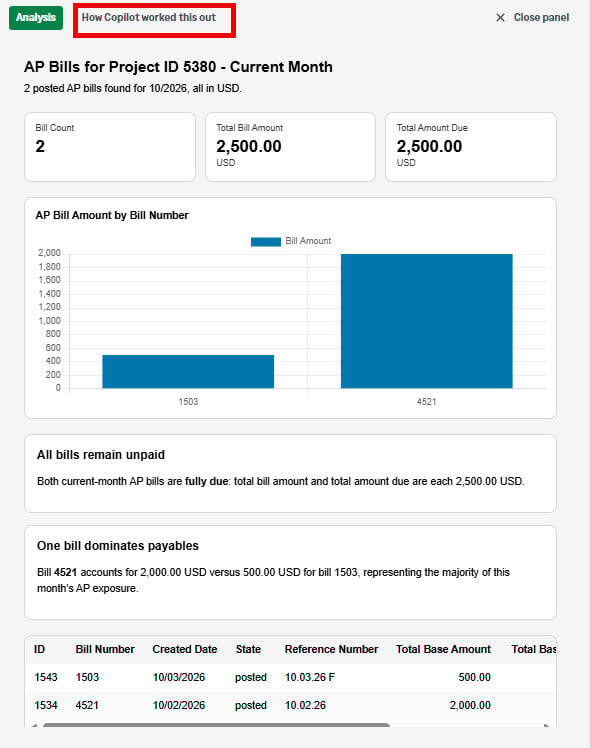Screen dimensions: 591x748
Task: Click the table's left scroll arrow
Action: point(34,726)
